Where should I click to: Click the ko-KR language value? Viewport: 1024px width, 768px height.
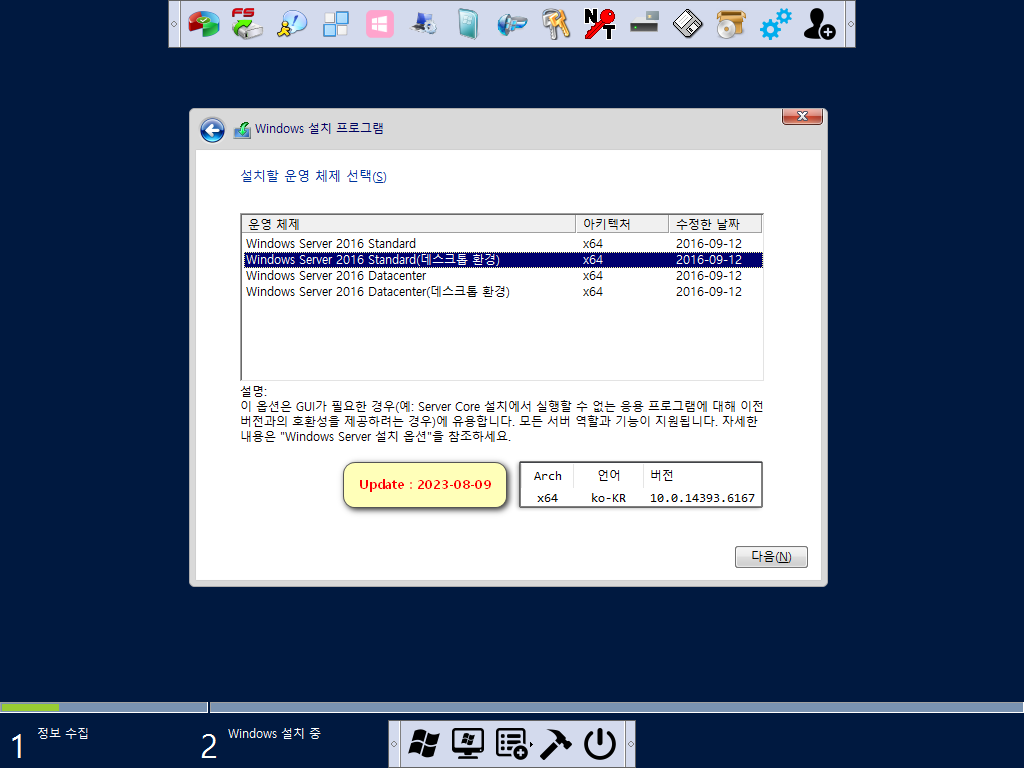tap(608, 498)
